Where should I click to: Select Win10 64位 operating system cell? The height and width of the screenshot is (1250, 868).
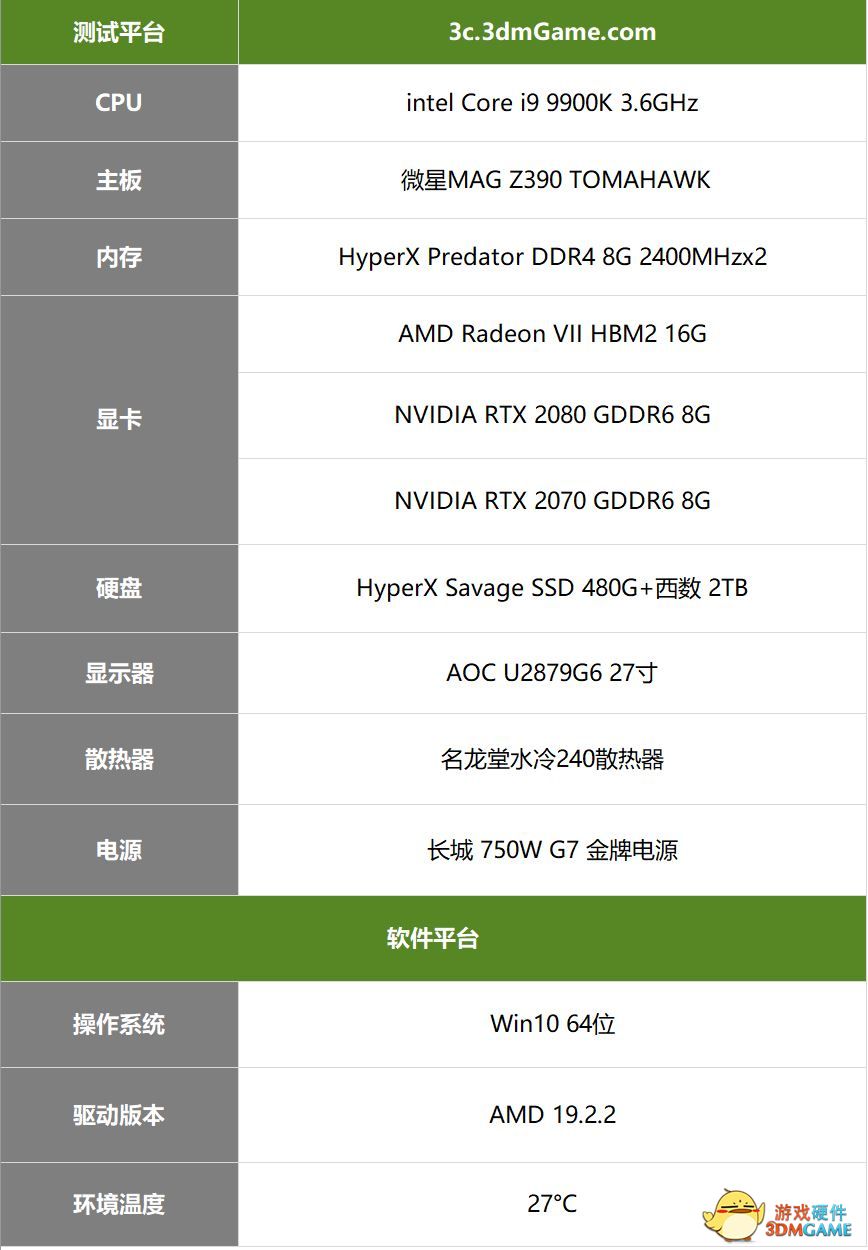[x=553, y=1024]
